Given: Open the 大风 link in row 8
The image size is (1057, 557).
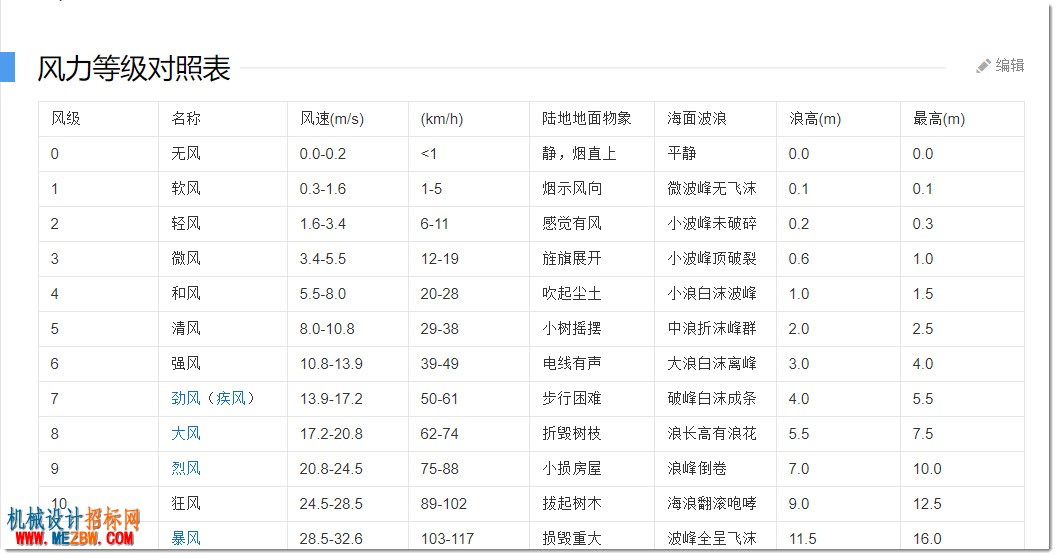Looking at the screenshot, I should point(186,434).
